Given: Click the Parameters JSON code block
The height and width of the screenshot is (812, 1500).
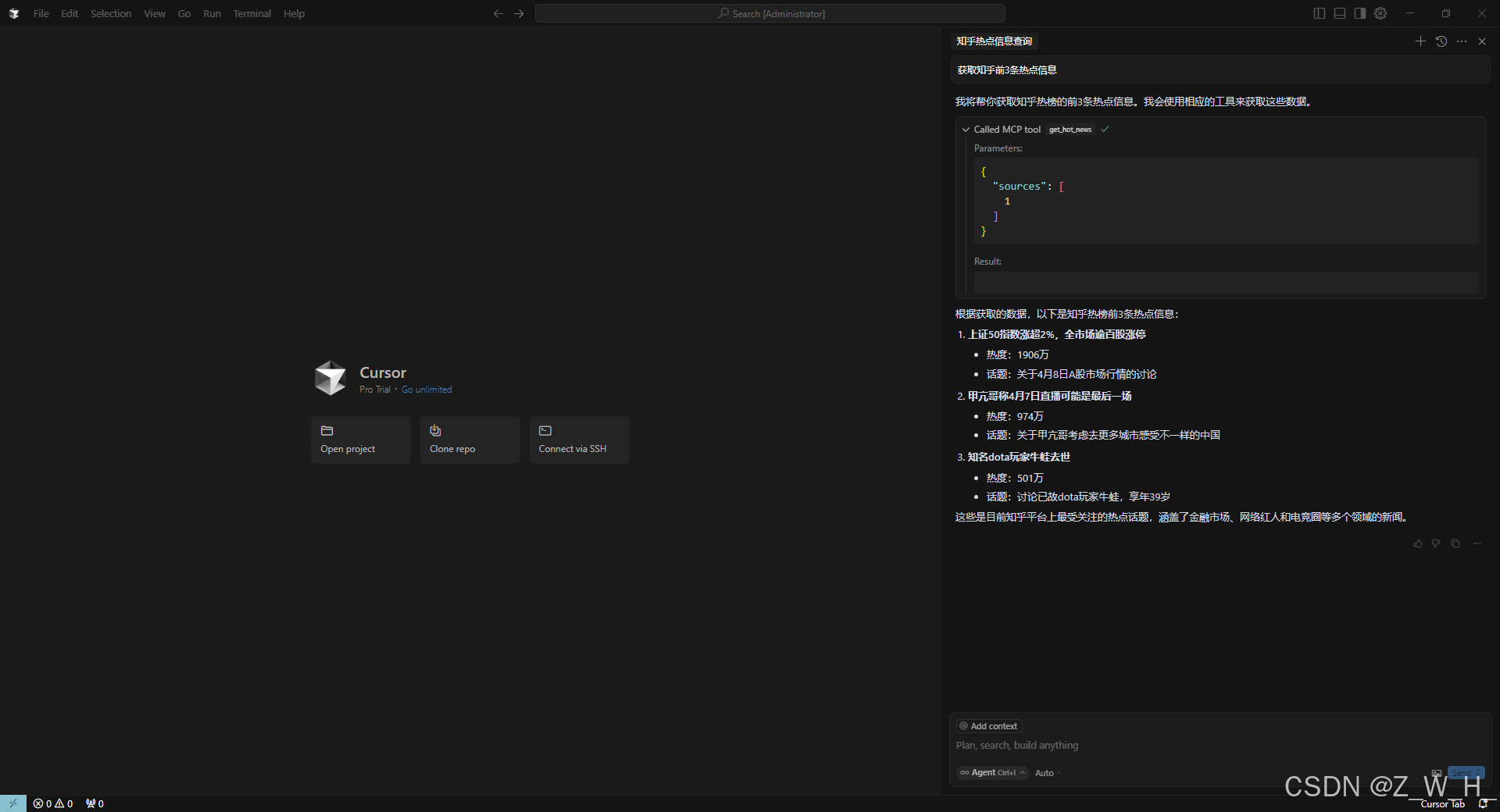Looking at the screenshot, I should (x=1226, y=201).
